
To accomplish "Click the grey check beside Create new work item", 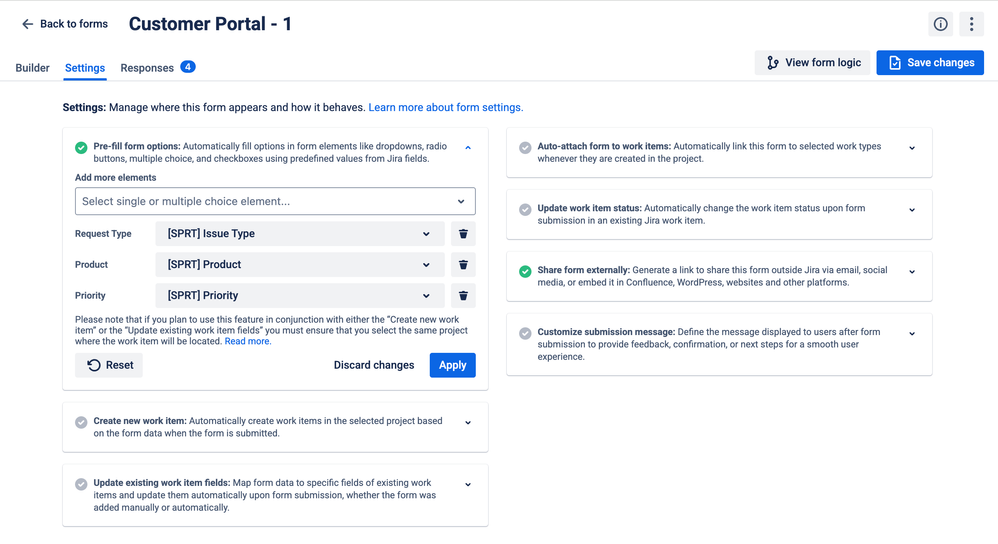I will [81, 422].
